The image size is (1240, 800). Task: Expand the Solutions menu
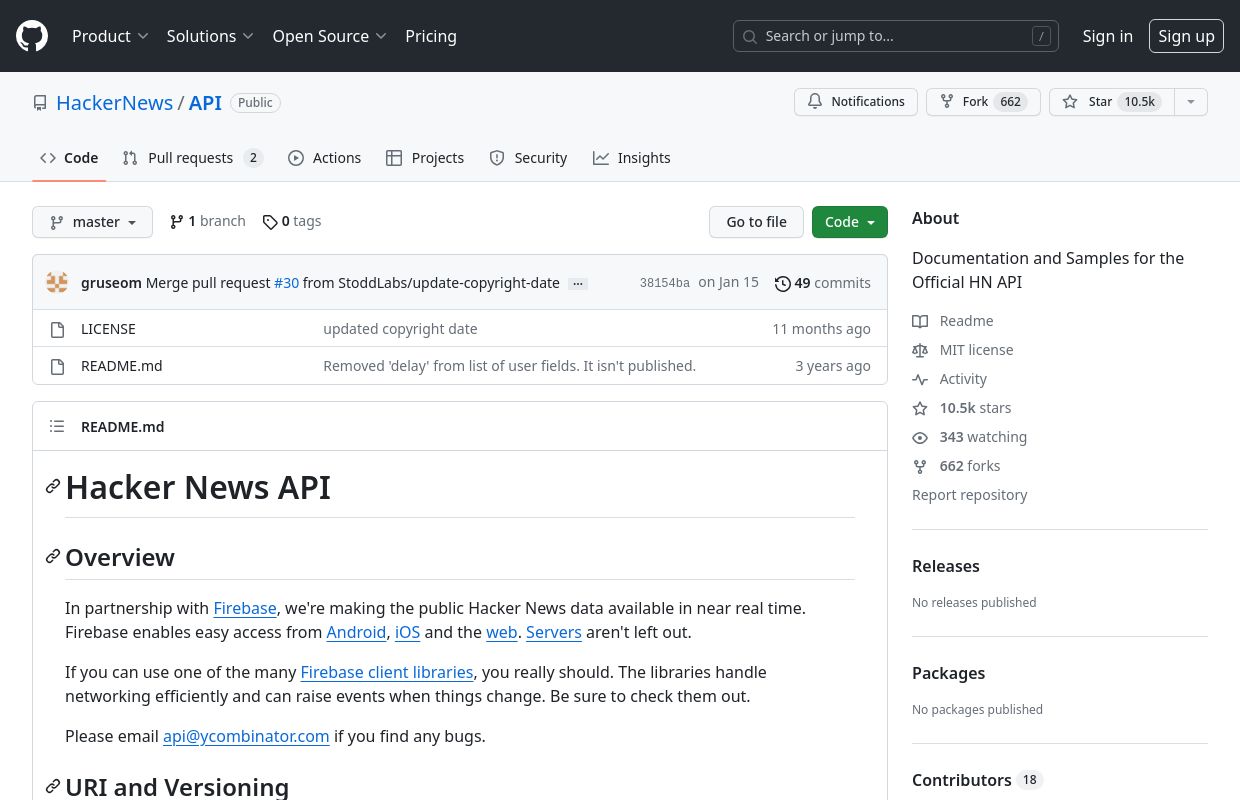210,36
